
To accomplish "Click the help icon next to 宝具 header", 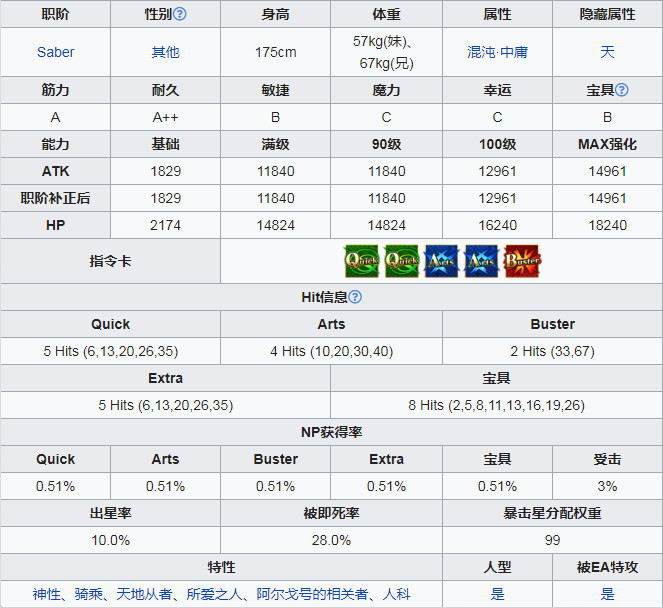I will point(622,90).
